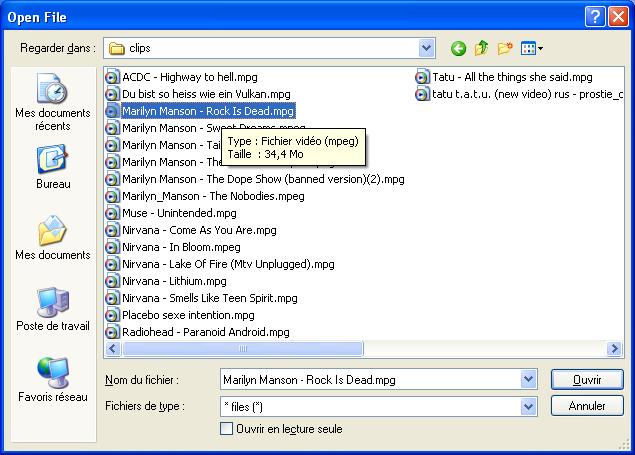
Task: Open Mes documents récents shortcut
Action: point(53,102)
